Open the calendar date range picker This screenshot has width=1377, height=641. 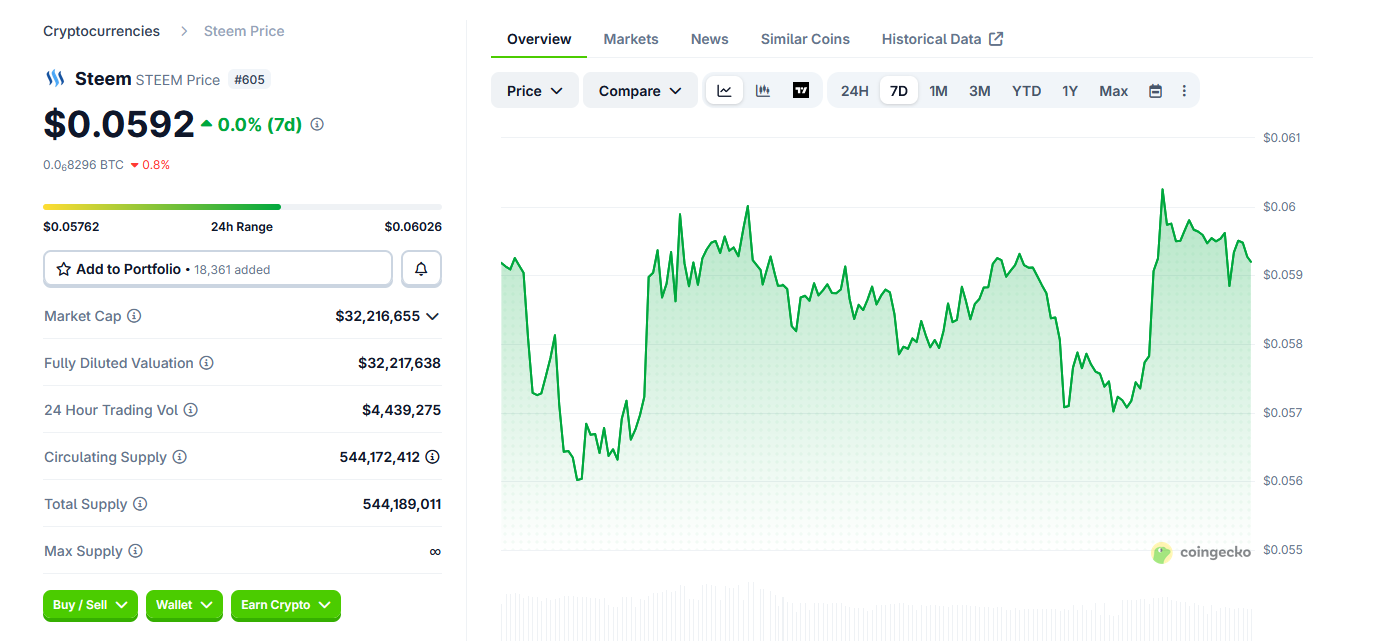(x=1155, y=91)
